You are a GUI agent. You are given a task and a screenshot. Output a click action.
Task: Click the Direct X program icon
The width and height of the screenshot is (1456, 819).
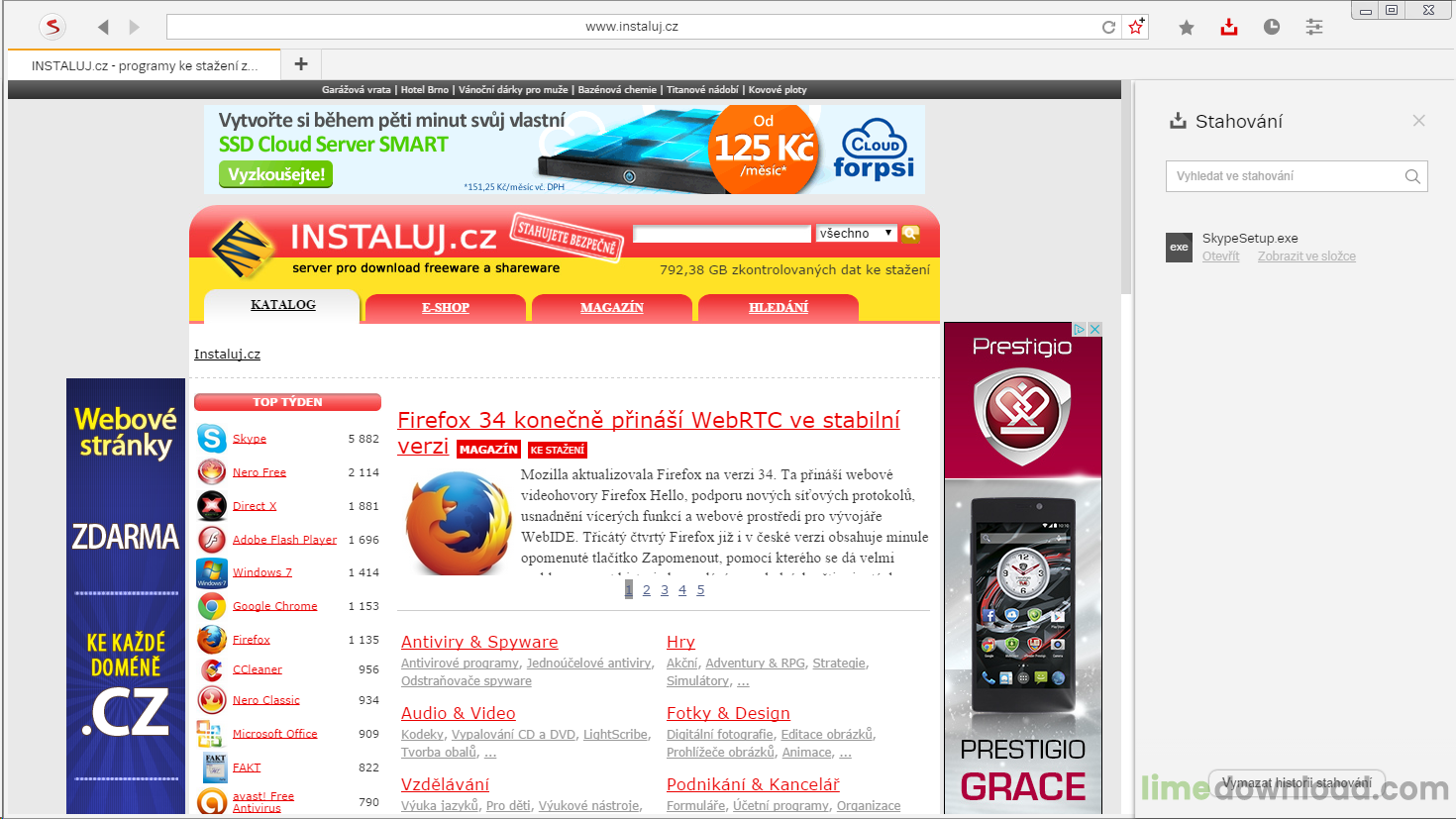click(211, 505)
